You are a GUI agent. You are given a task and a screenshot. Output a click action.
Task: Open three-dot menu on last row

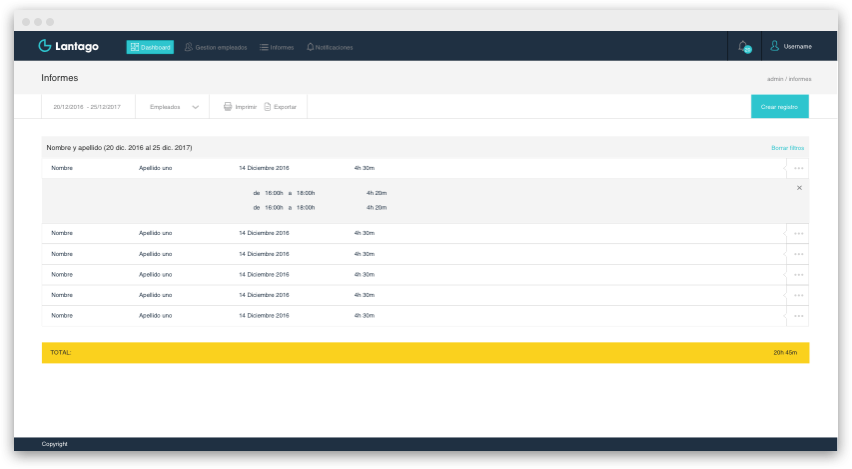tap(798, 316)
